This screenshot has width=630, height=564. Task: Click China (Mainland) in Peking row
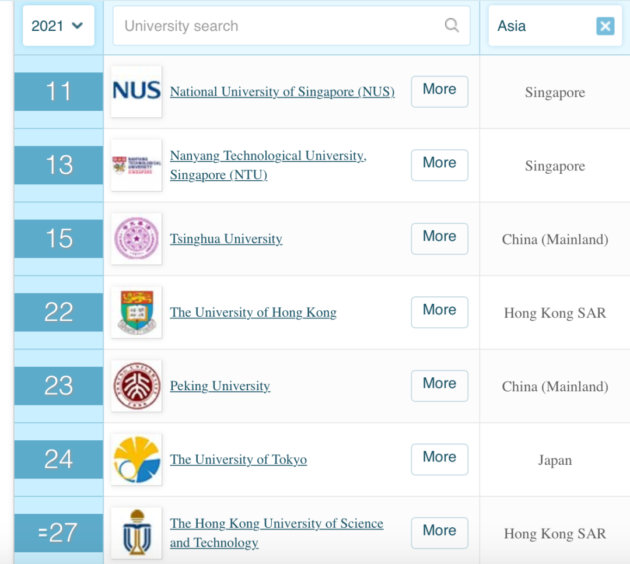coord(555,386)
